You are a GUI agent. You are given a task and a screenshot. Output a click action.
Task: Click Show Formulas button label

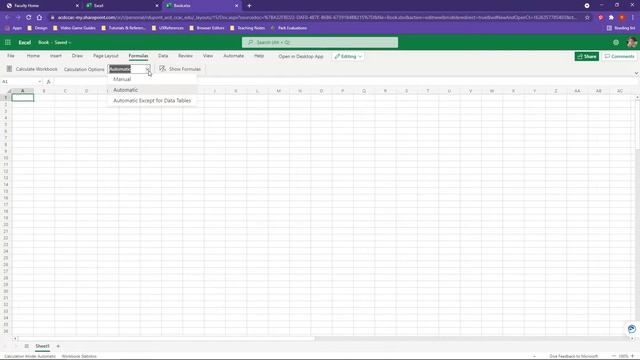tap(184, 69)
